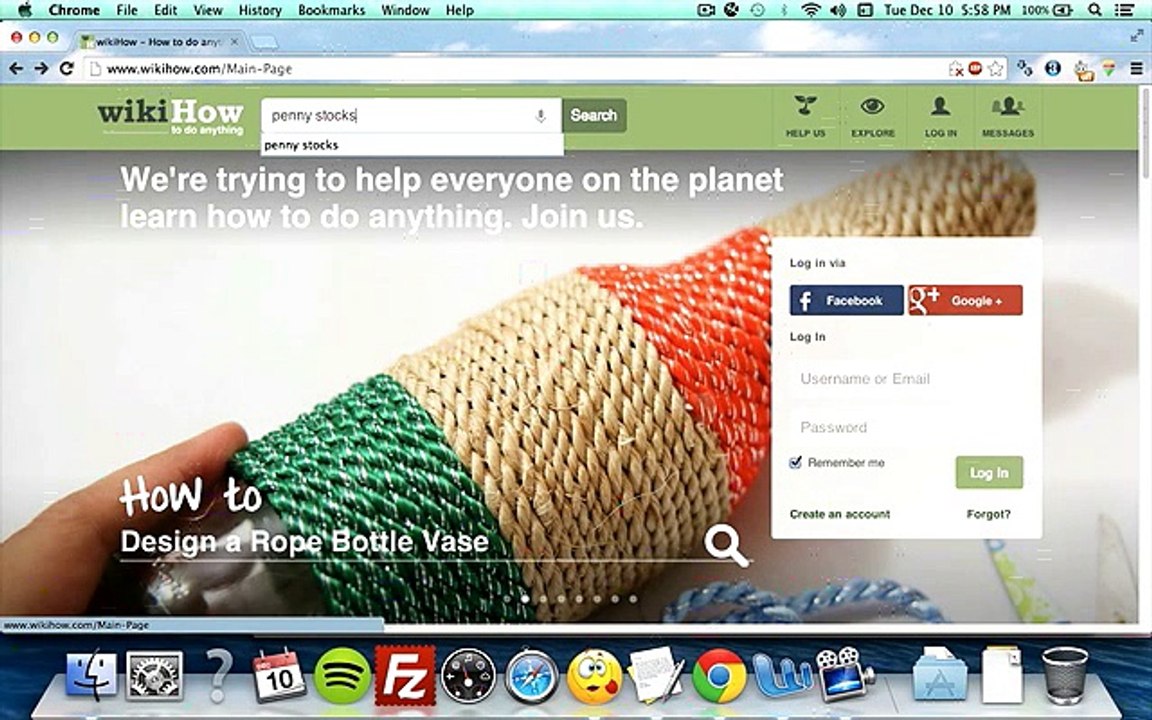Reload the page with the refresh icon
Viewport: 1152px width, 720px height.
click(66, 68)
